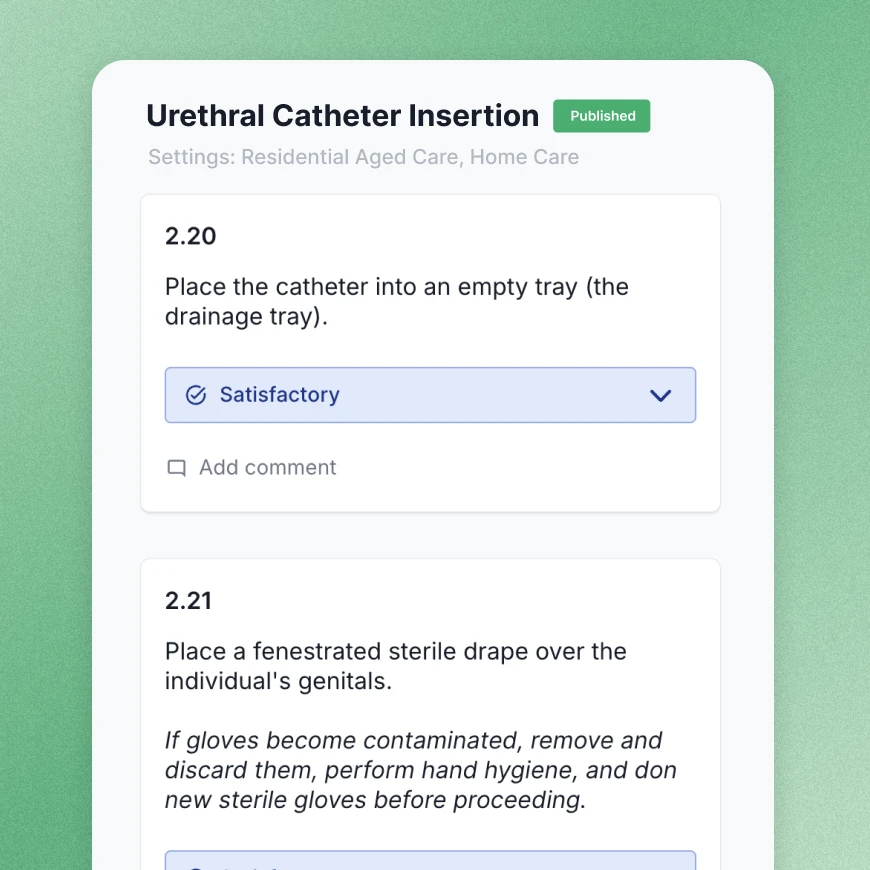870x870 pixels.
Task: Click the Urethral Catheter Insertion heading
Action: [342, 116]
